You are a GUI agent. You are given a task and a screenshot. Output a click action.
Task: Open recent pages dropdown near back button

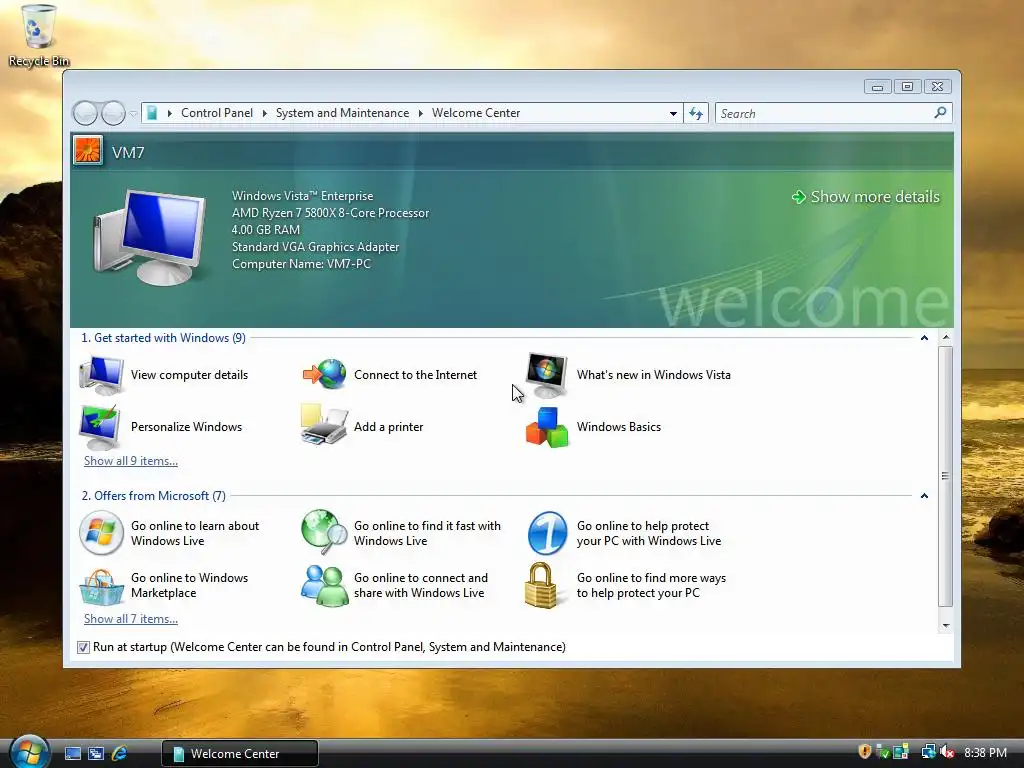pos(133,114)
